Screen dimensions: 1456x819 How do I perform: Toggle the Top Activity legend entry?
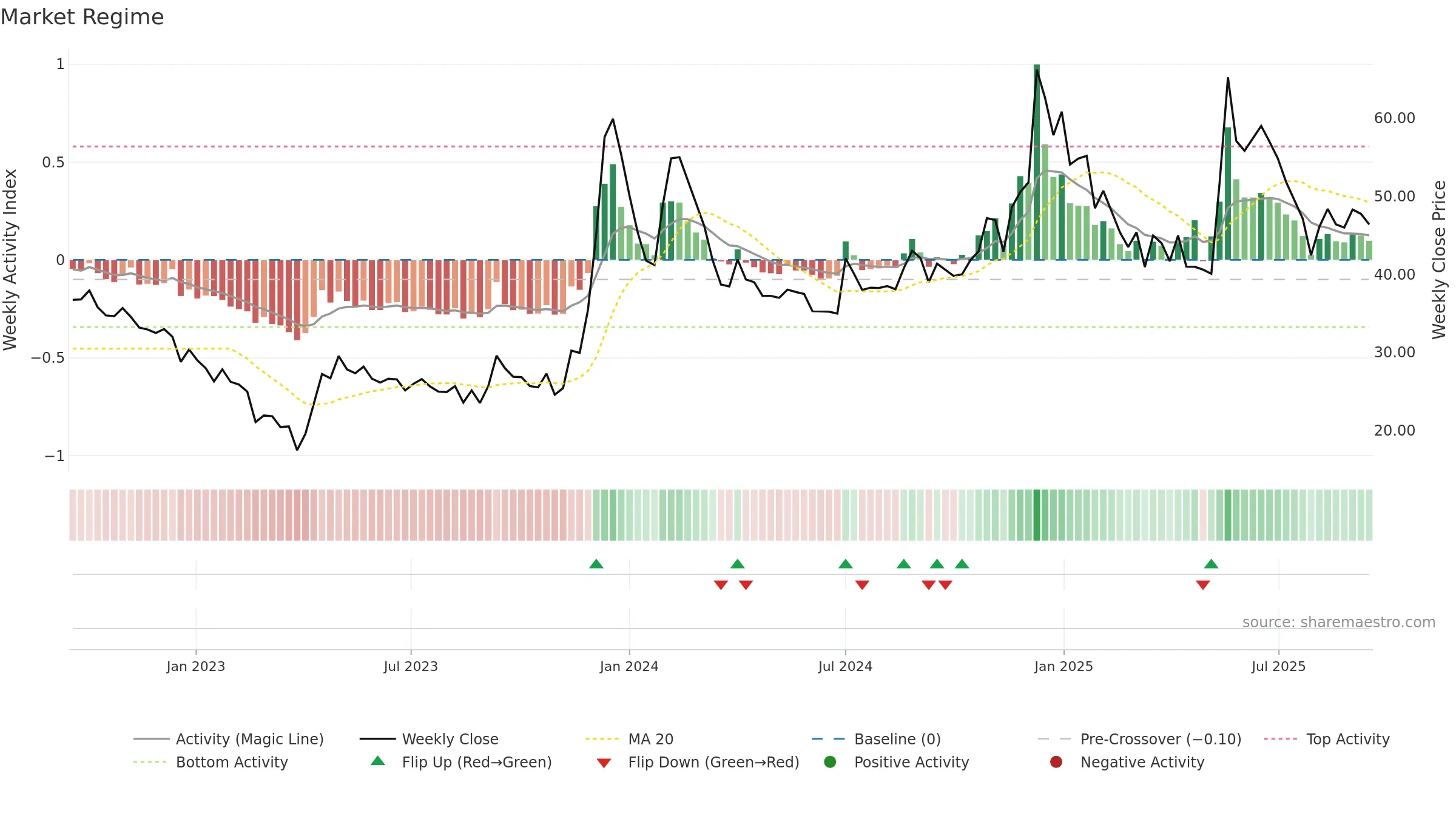tap(1327, 739)
